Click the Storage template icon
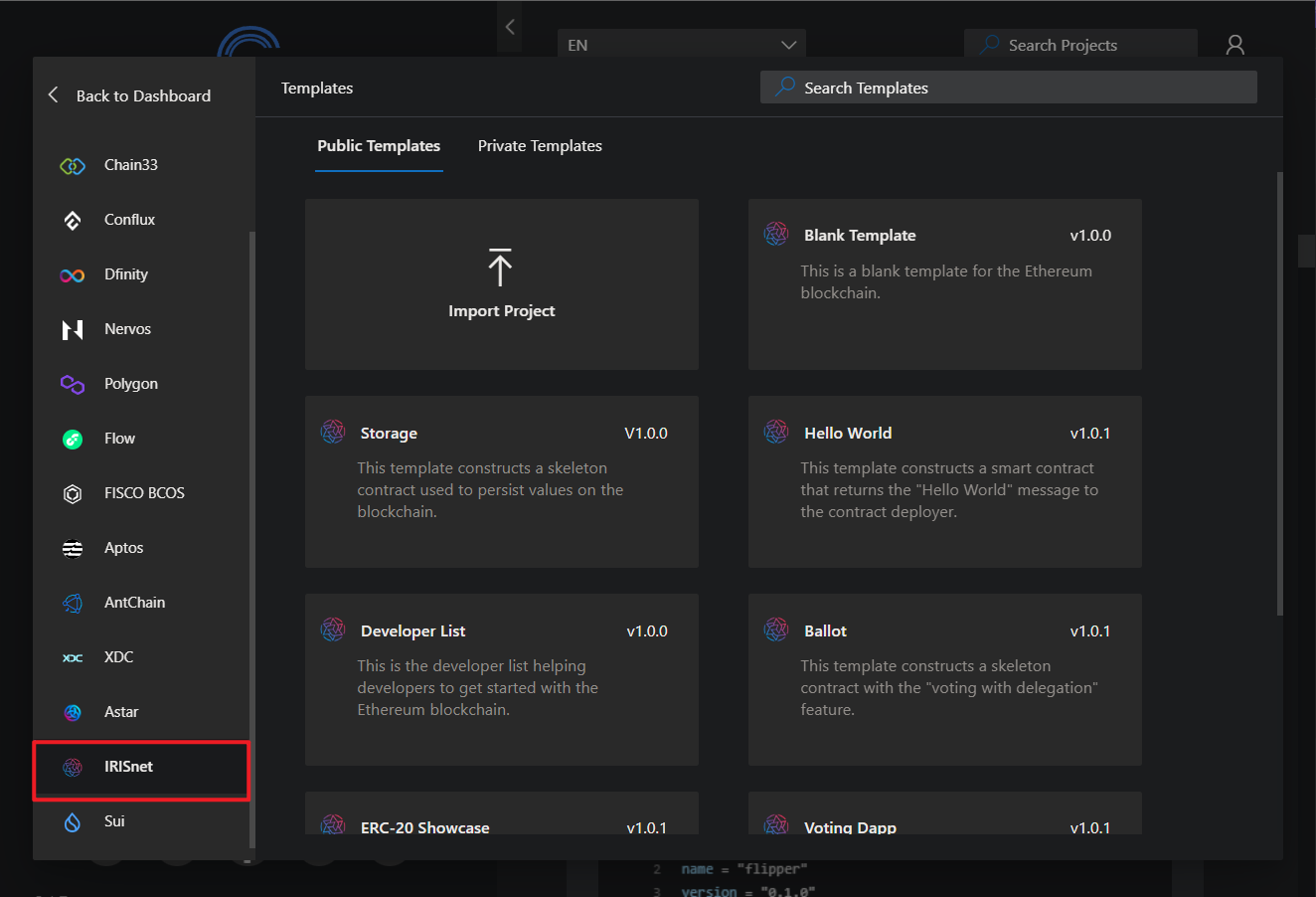Viewport: 1316px width, 897px height. pyautogui.click(x=333, y=432)
